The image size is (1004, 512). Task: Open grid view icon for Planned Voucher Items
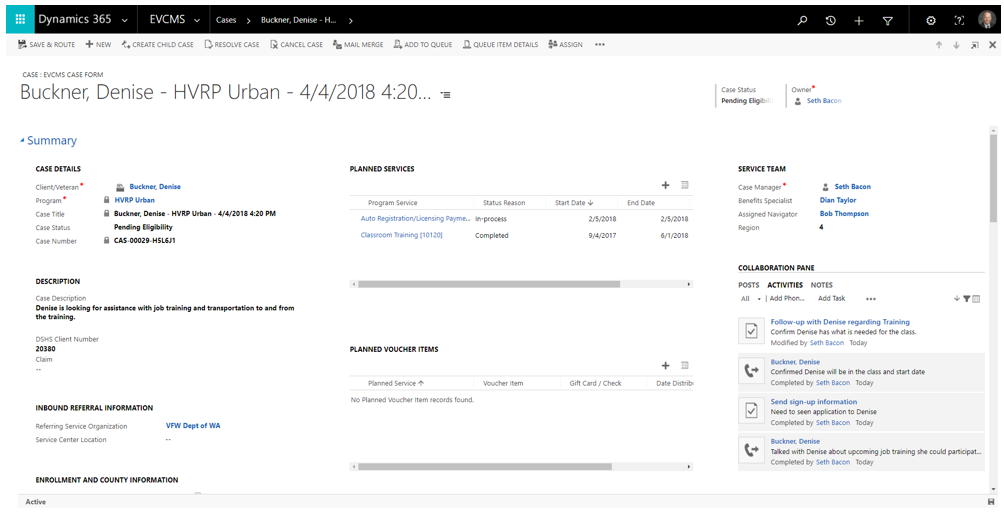click(685, 366)
